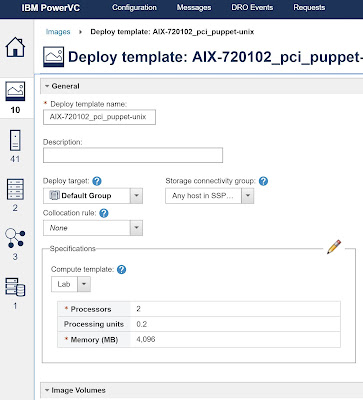This screenshot has height=400, width=363.
Task: Click help icon next to Deploy target
Action: (x=97, y=181)
